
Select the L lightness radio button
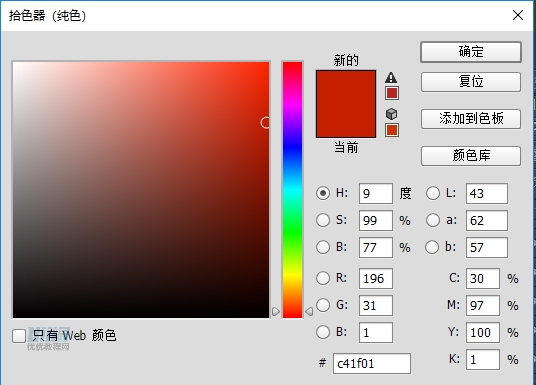tap(433, 193)
